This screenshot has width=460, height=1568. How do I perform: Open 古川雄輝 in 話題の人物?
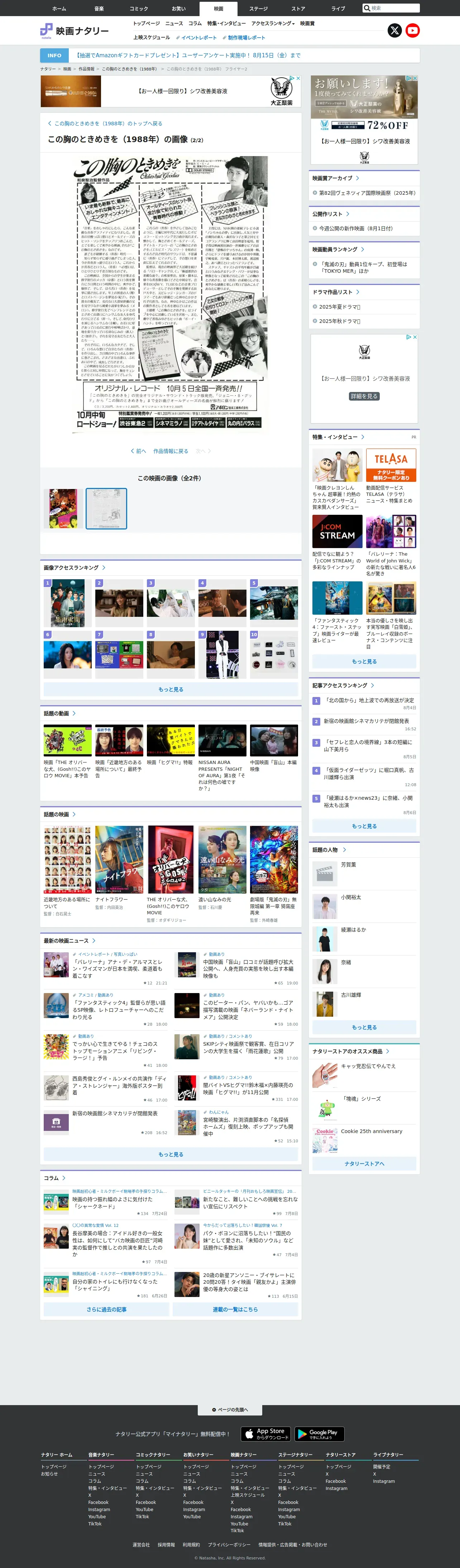350,994
